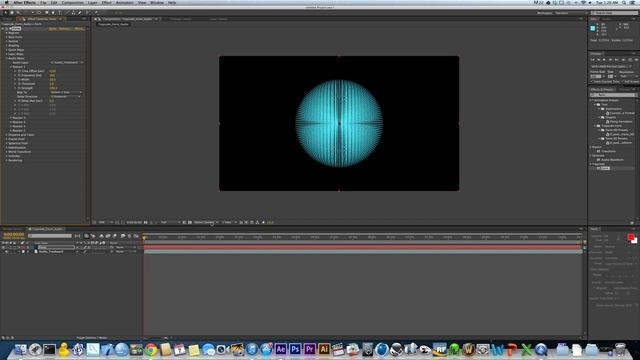Viewport: 640px width, 360px height.
Task: Open the Workspace Standard dropdown
Action: (x=571, y=13)
